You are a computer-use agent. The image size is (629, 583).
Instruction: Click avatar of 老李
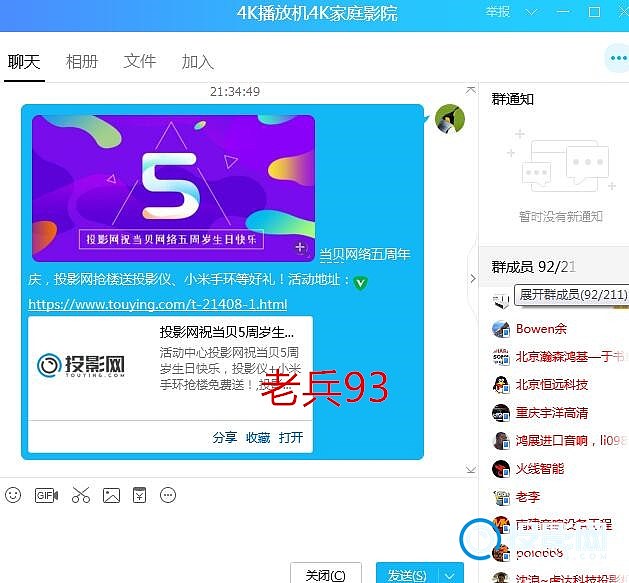(501, 497)
